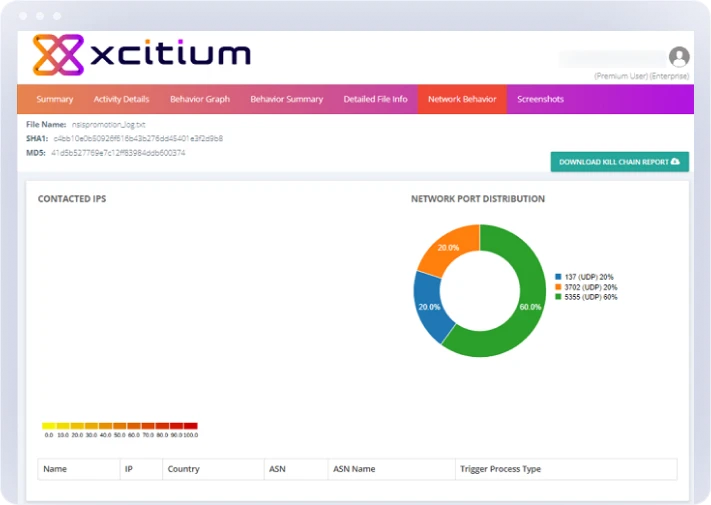Screen dimensions: 711x505
Task: Select the Network Behavior tab
Action: [462, 99]
